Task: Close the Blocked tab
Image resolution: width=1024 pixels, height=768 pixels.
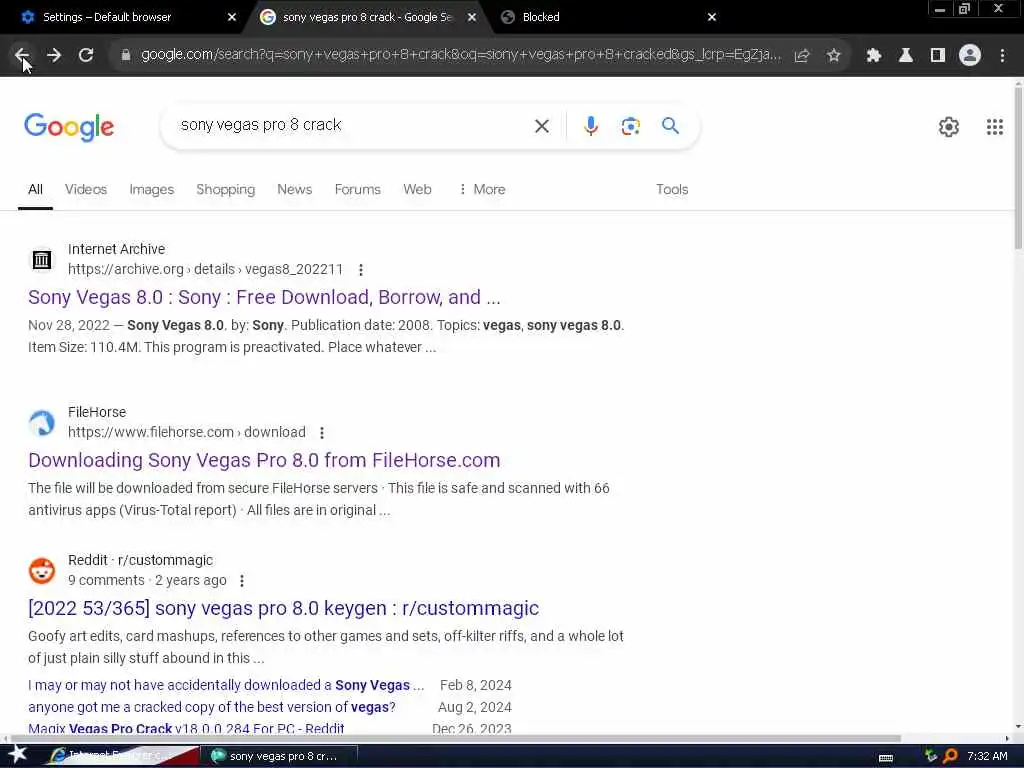Action: point(712,17)
